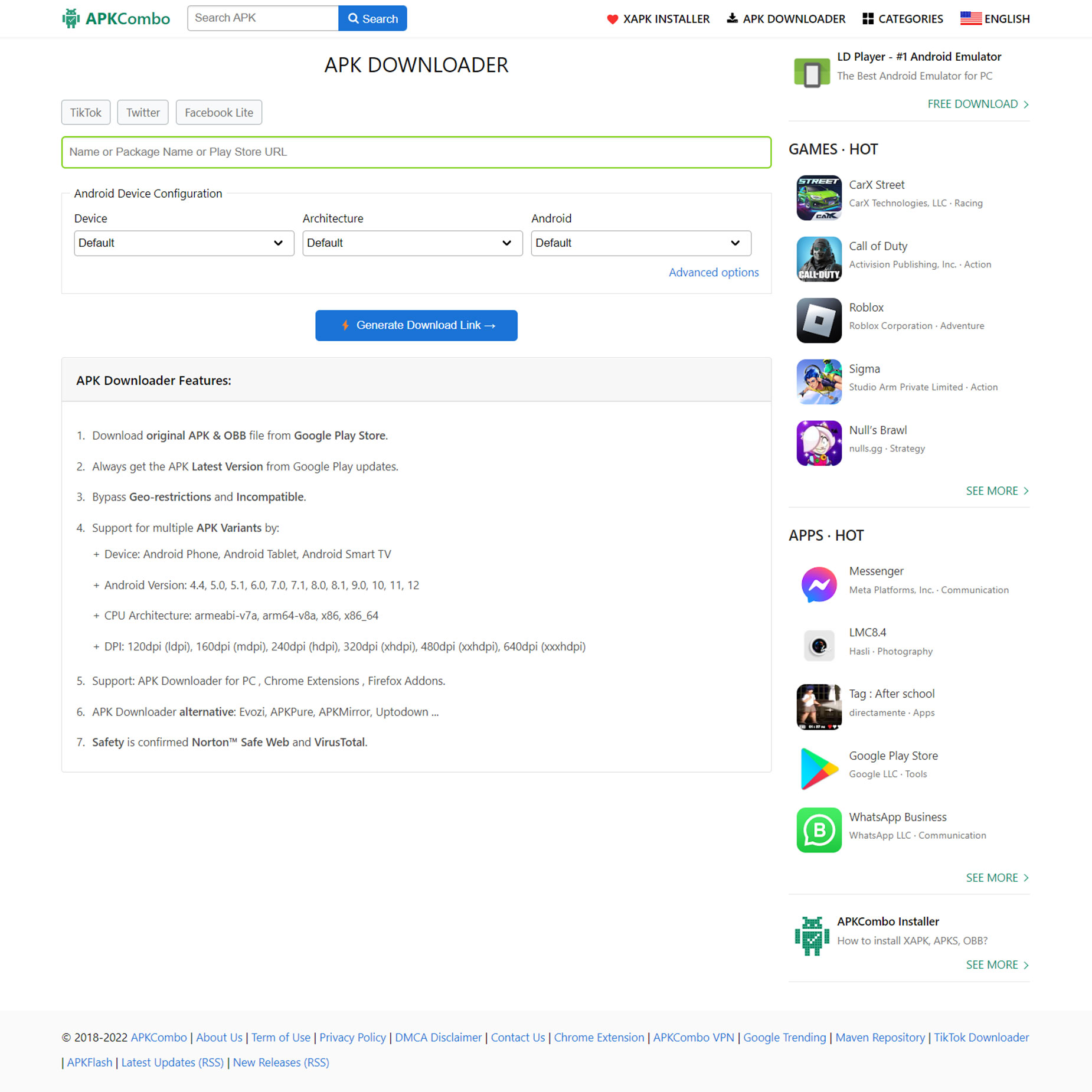The width and height of the screenshot is (1092, 1092).
Task: Open the LMC8.4 camera app icon
Action: (819, 646)
